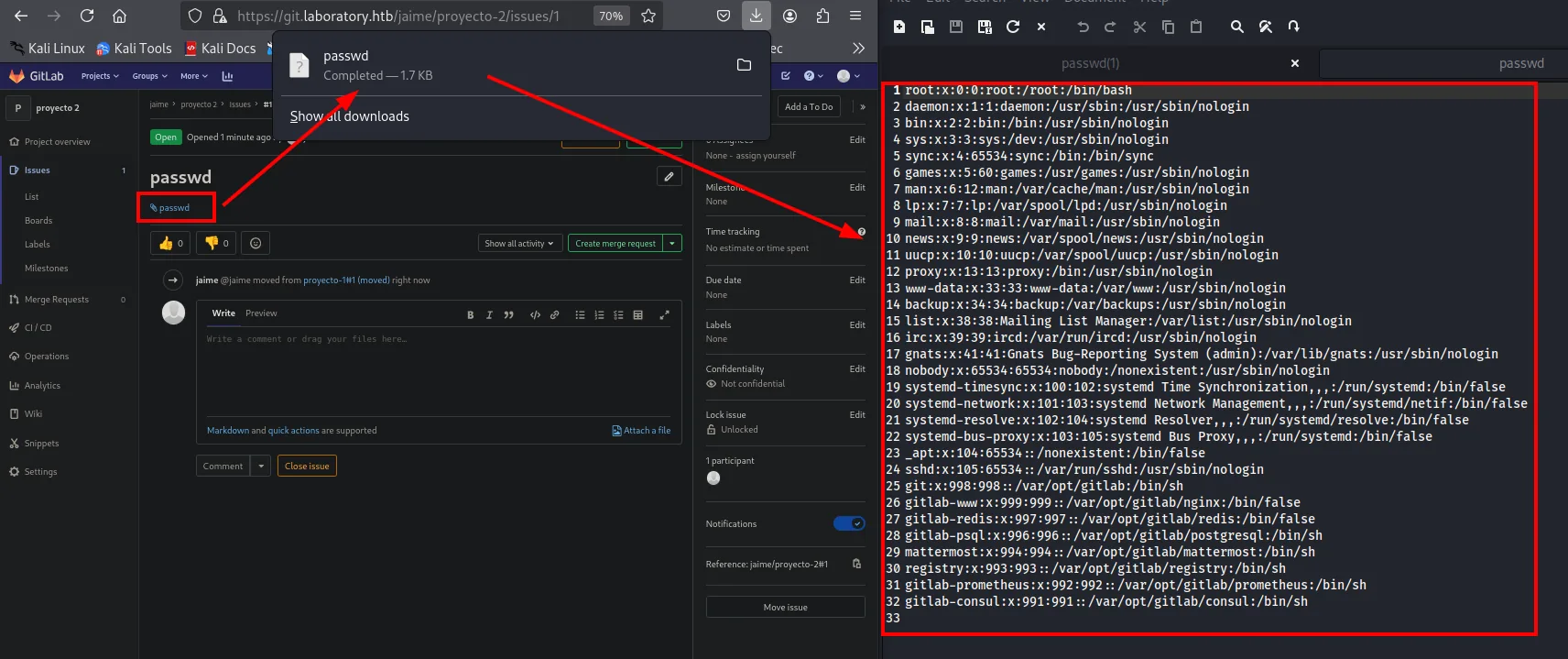This screenshot has width=1568, height=659.
Task: Open find-and-replace icon in editor toolbar
Action: (1266, 27)
